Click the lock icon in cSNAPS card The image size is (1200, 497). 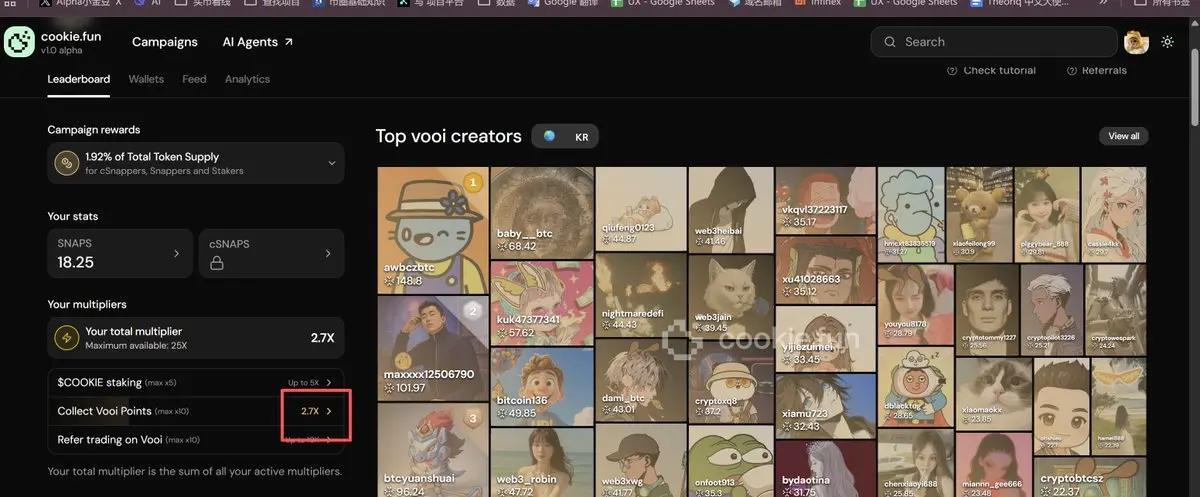coord(216,264)
